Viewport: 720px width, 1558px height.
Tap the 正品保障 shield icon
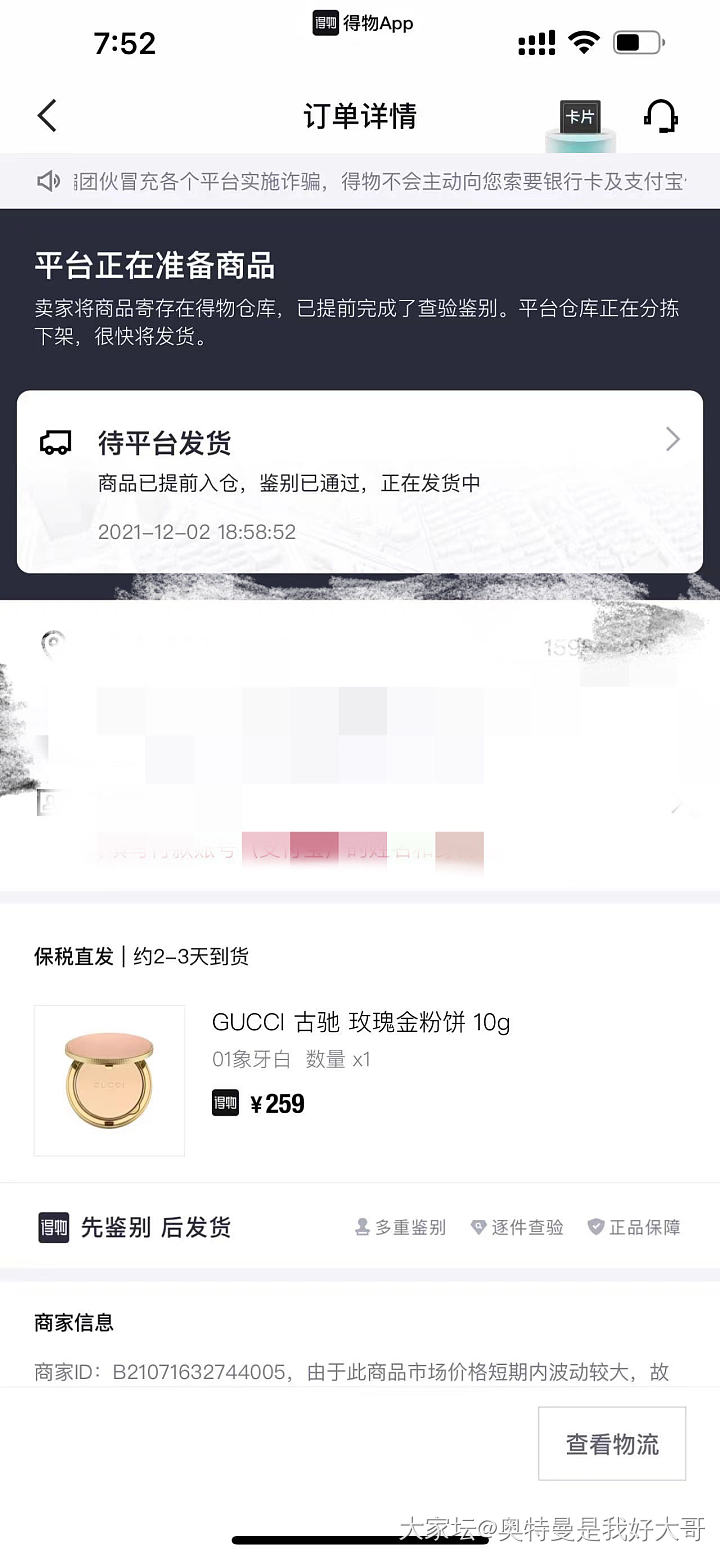click(x=596, y=1227)
